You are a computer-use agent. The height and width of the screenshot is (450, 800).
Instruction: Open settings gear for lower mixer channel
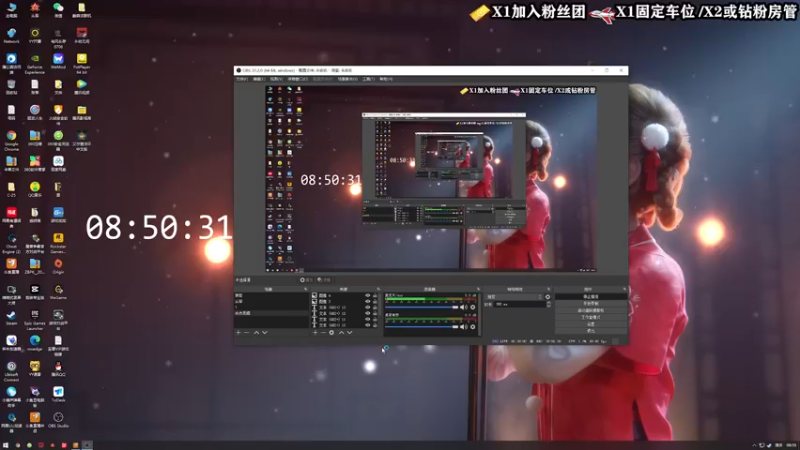(x=473, y=327)
